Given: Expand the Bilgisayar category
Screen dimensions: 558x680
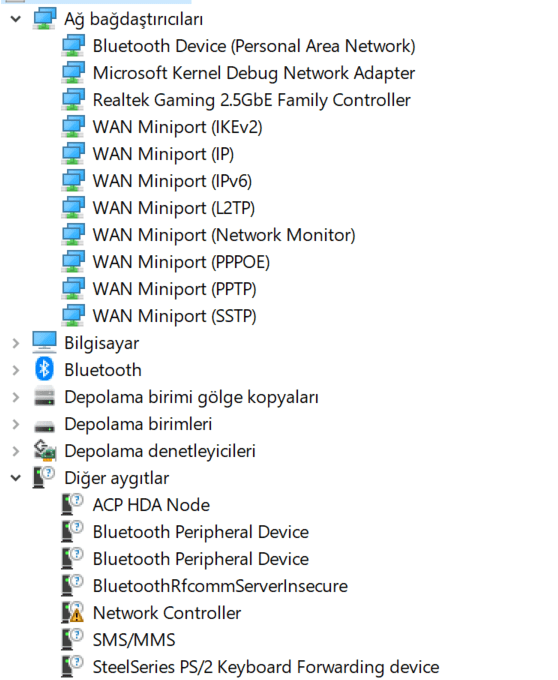Looking at the screenshot, I should tap(16, 343).
